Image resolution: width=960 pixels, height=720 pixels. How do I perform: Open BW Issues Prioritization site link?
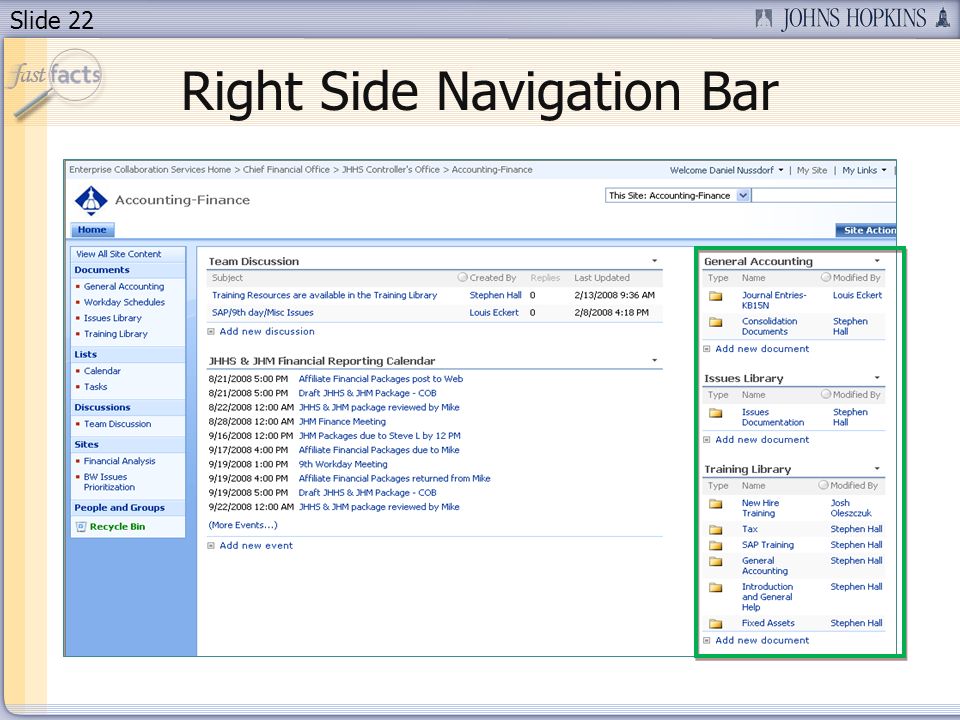109,482
